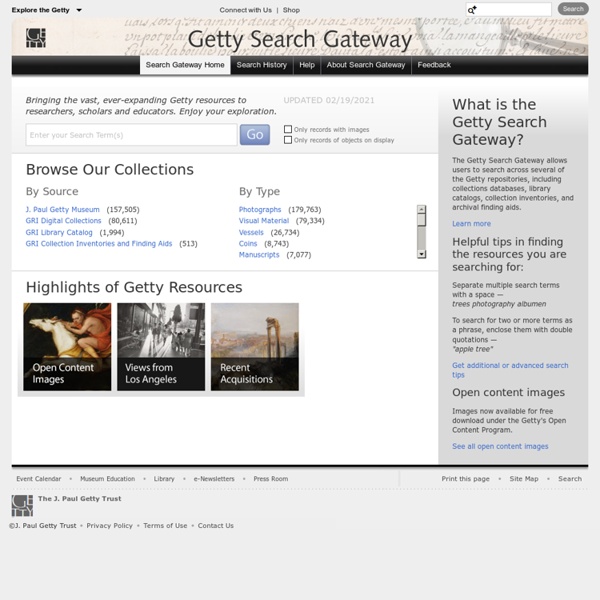
Task: Browse Photographs type
Action: click(260, 210)
